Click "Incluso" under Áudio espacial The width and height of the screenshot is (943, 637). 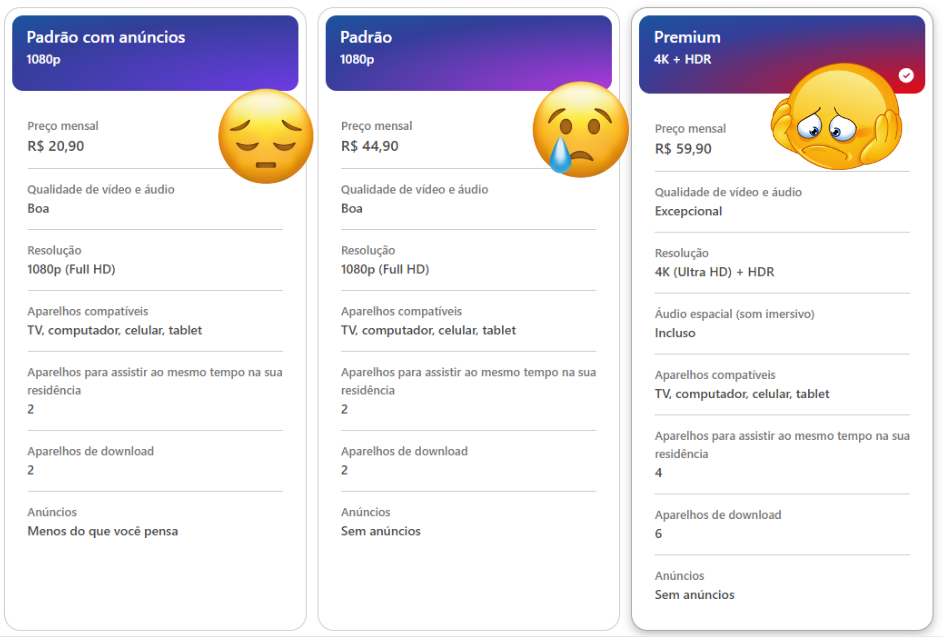pos(675,333)
